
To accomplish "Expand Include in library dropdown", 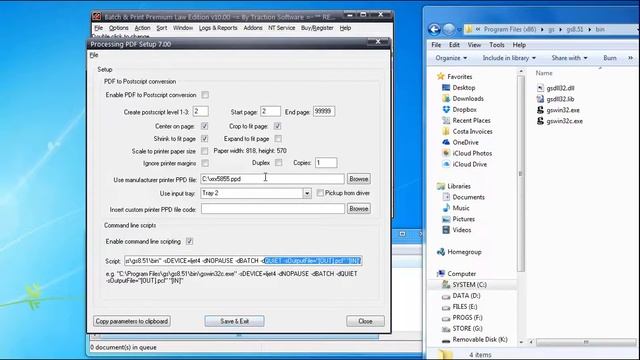I will tap(509, 58).
